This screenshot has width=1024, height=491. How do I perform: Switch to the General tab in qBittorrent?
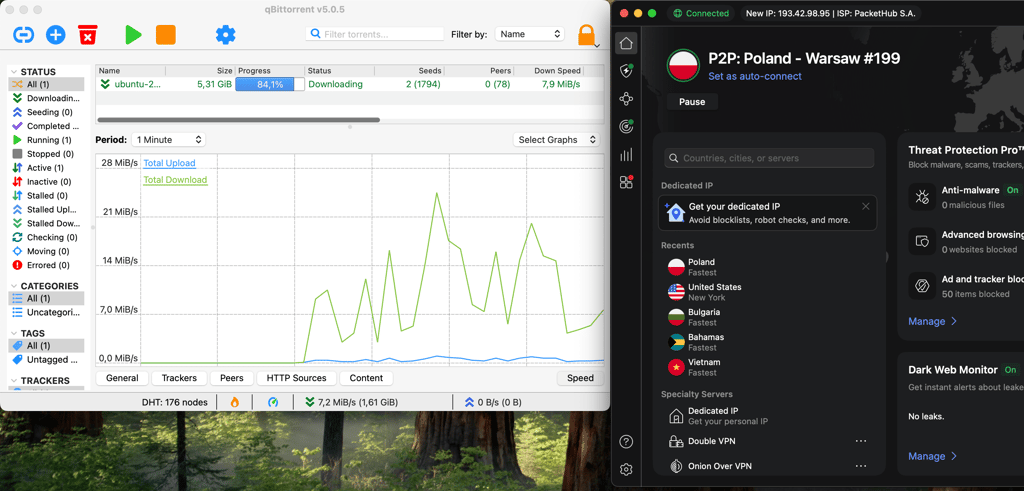coord(122,378)
